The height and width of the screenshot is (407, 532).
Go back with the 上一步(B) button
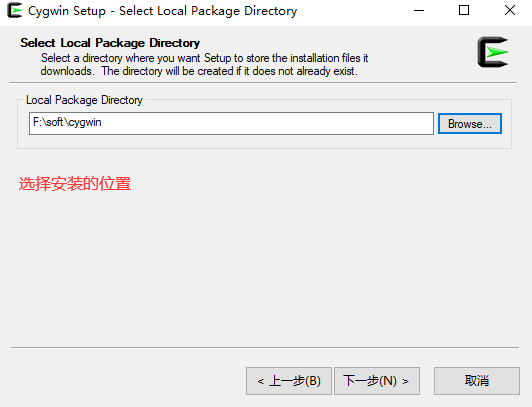289,381
